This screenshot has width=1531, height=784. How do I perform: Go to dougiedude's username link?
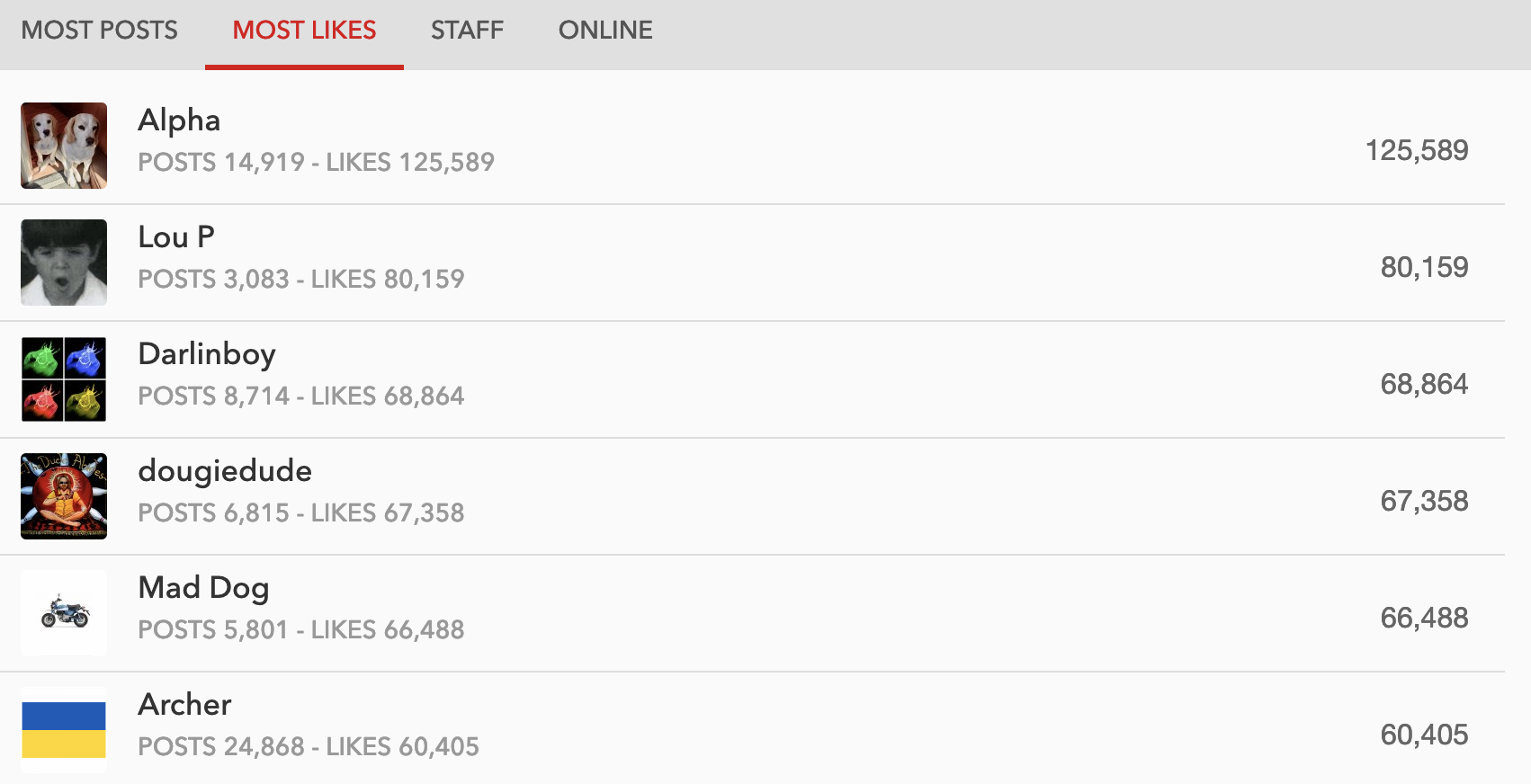[x=225, y=471]
